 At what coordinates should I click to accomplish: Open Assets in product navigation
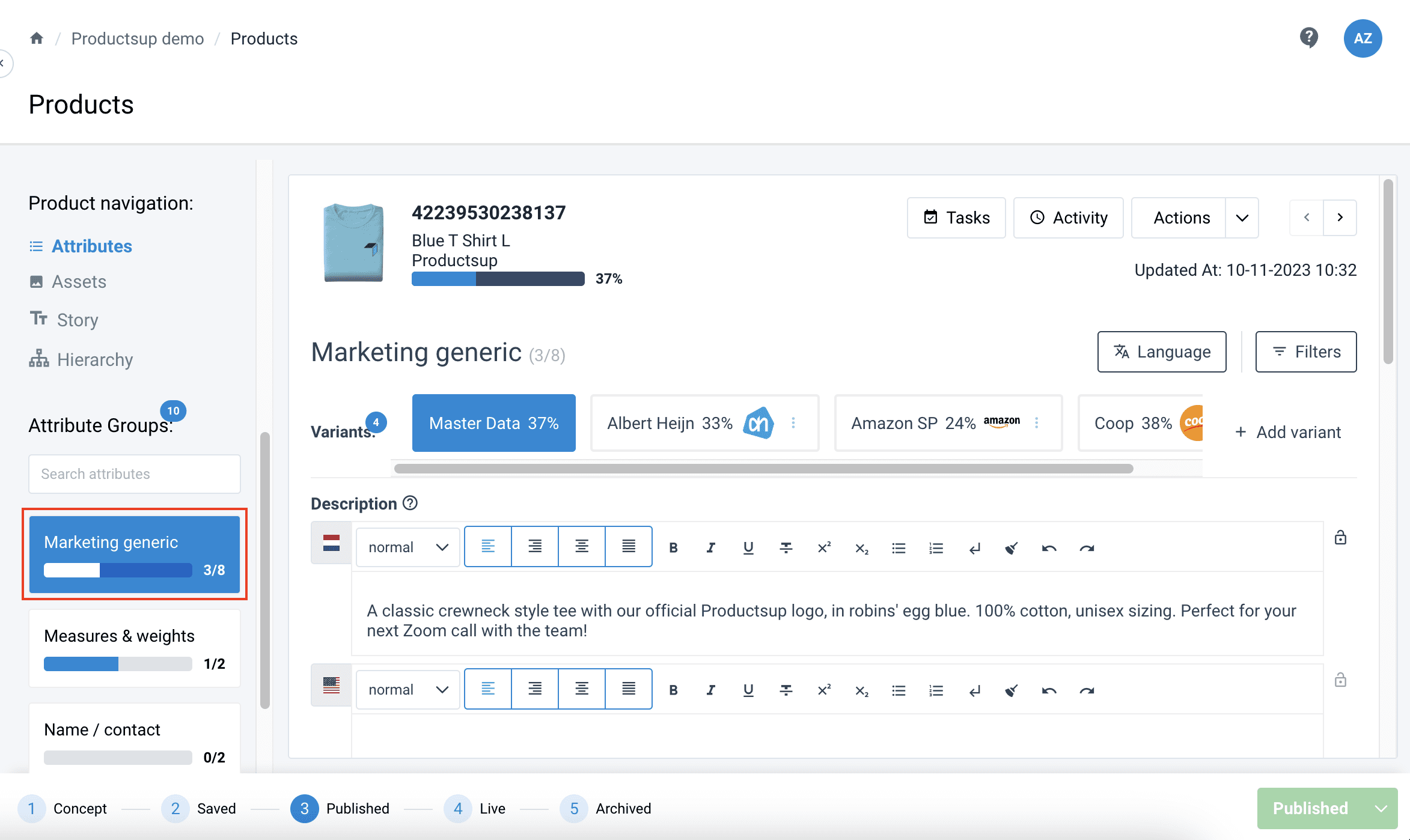point(79,282)
